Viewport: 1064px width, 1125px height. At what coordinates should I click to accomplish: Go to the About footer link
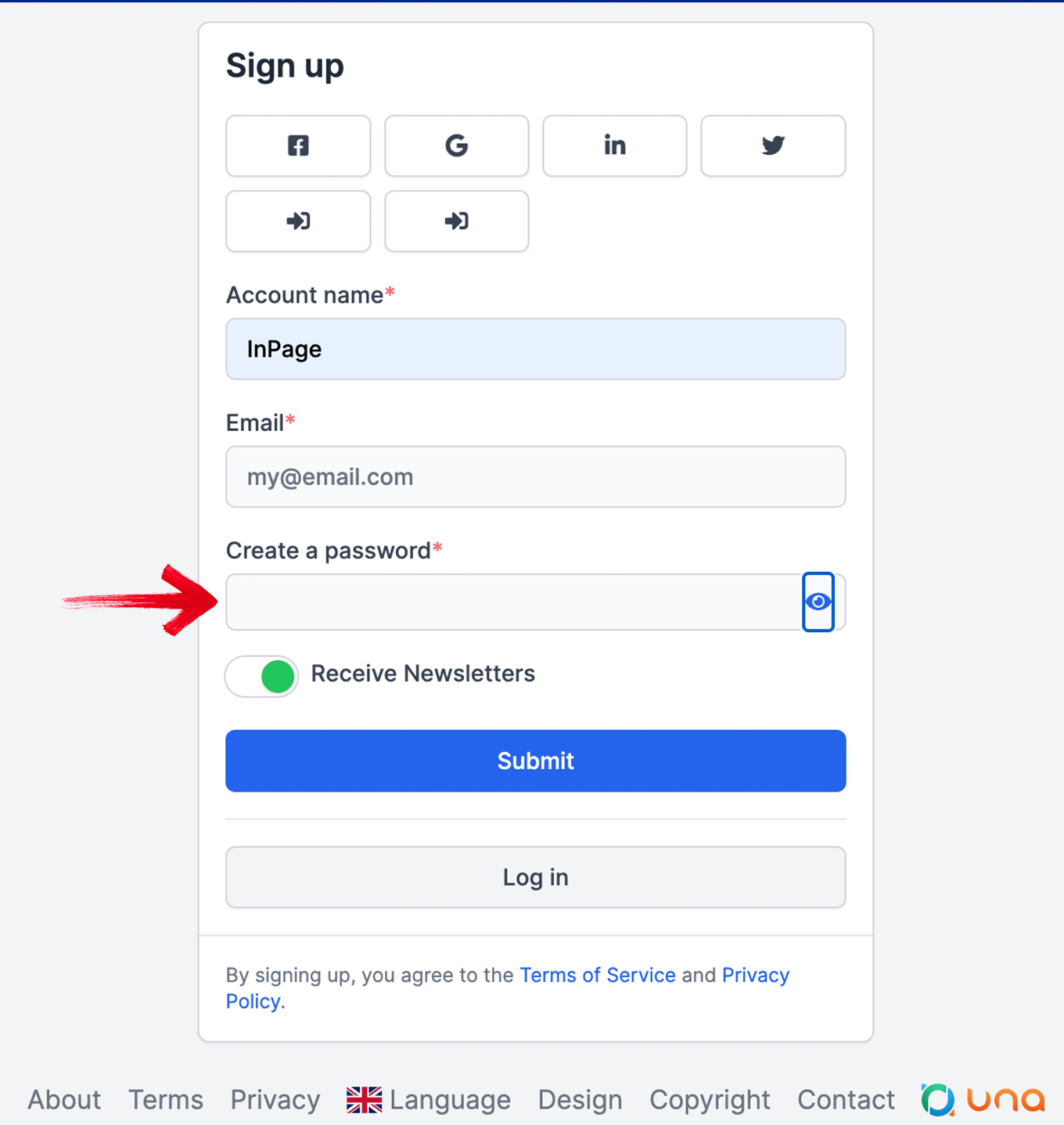[x=64, y=1100]
